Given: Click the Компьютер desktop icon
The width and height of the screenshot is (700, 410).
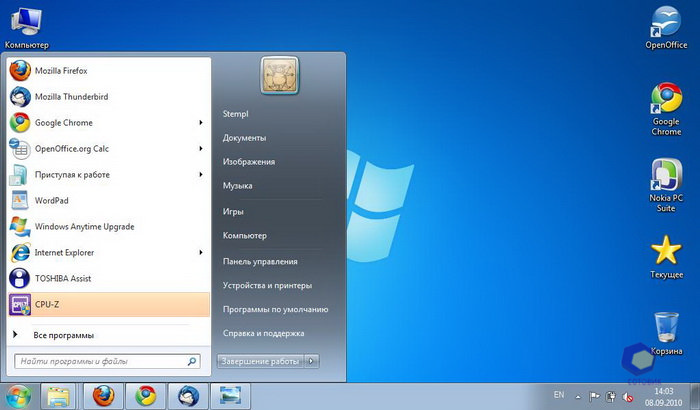Looking at the screenshot, I should [x=25, y=22].
